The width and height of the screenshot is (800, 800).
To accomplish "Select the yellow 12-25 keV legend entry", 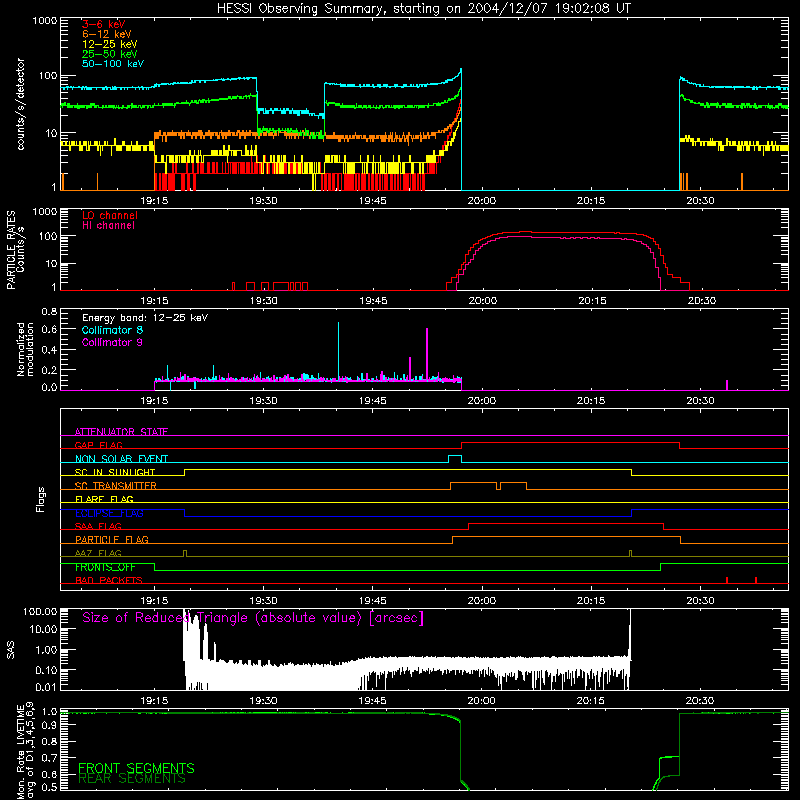I will [x=110, y=44].
